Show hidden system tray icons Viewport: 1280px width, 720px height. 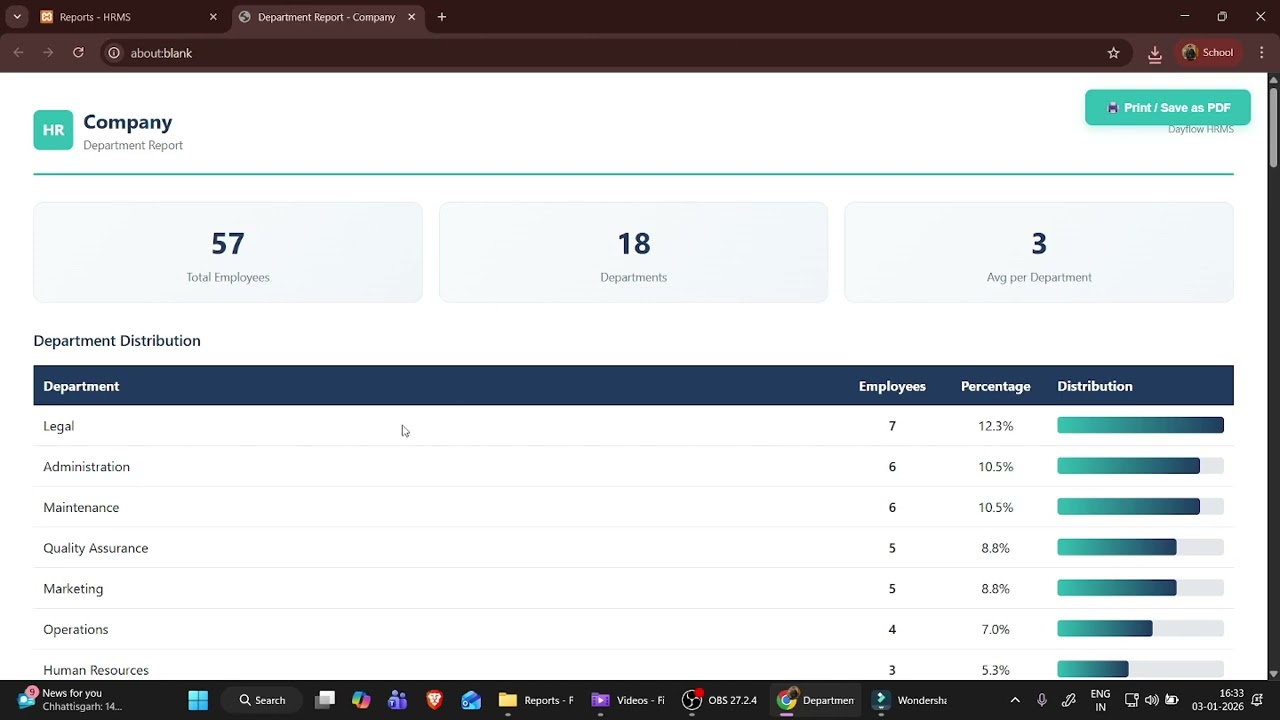(x=1015, y=700)
